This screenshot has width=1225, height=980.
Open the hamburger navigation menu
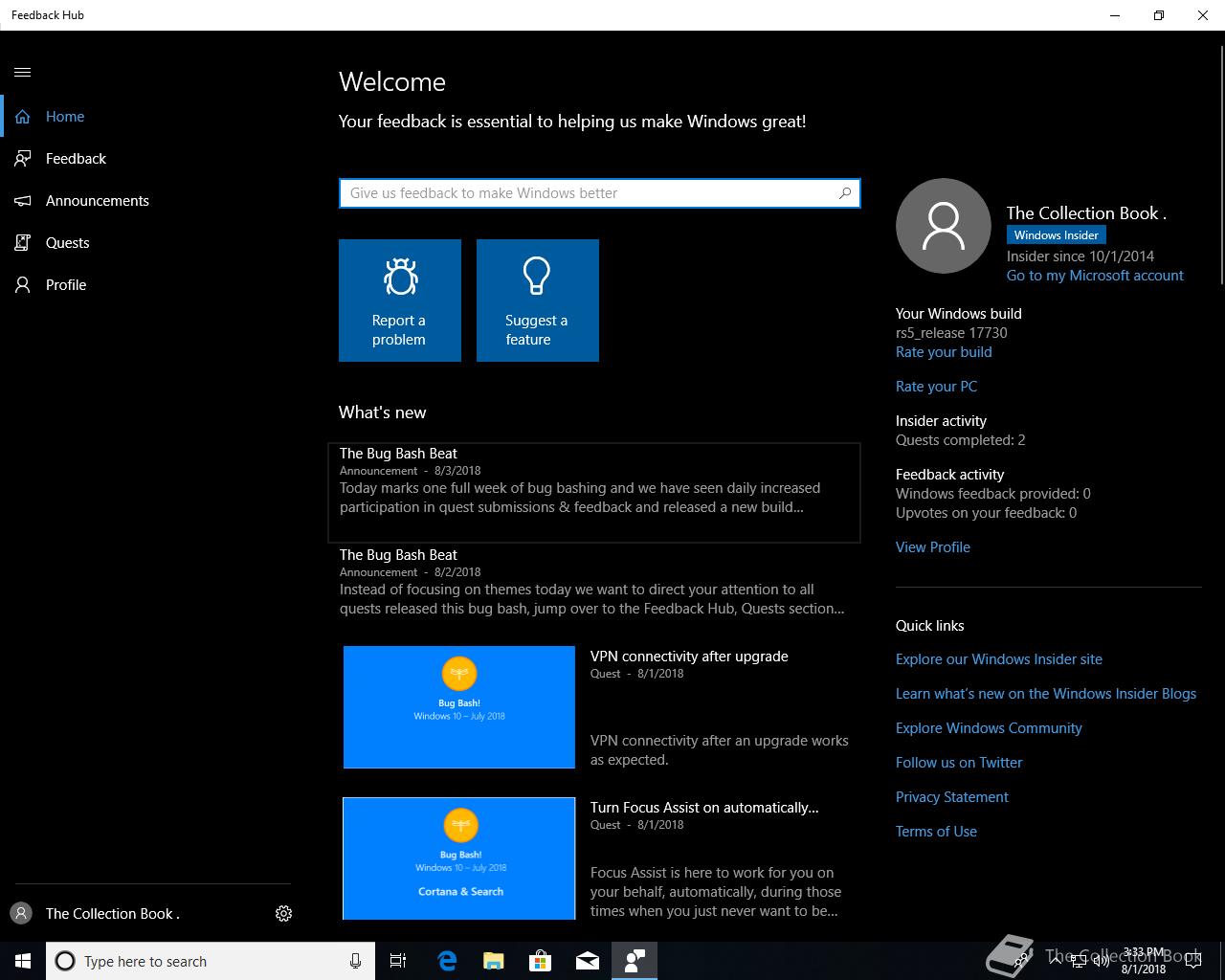[23, 73]
